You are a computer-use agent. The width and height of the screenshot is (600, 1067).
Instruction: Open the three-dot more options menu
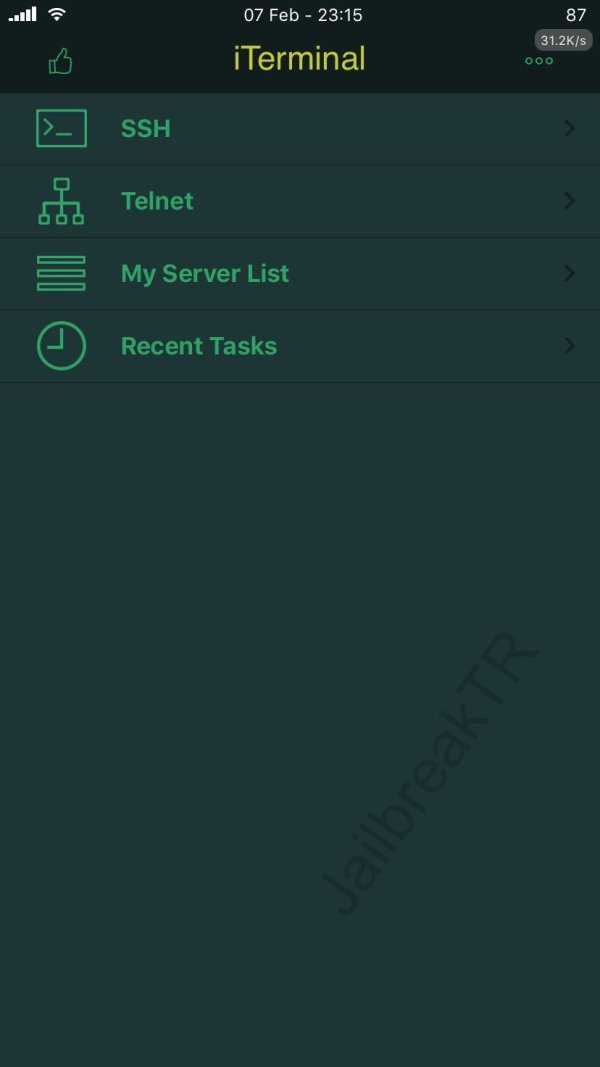539,61
